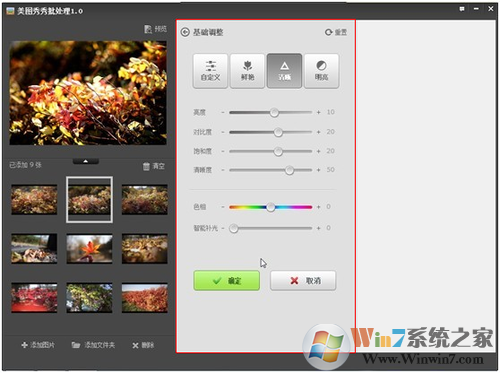Click the 色相 rainbow hue slider
The width and height of the screenshot is (500, 373).
271,207
